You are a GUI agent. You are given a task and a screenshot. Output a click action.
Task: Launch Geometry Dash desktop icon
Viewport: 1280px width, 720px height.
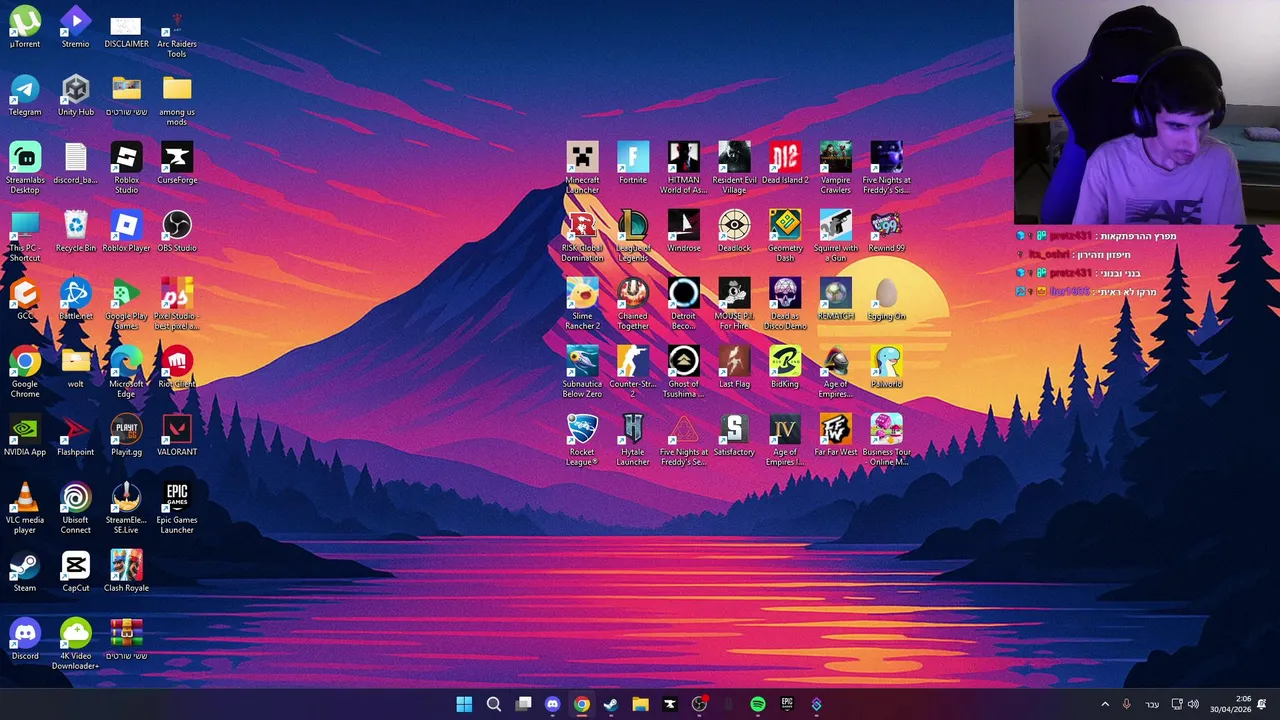click(785, 236)
